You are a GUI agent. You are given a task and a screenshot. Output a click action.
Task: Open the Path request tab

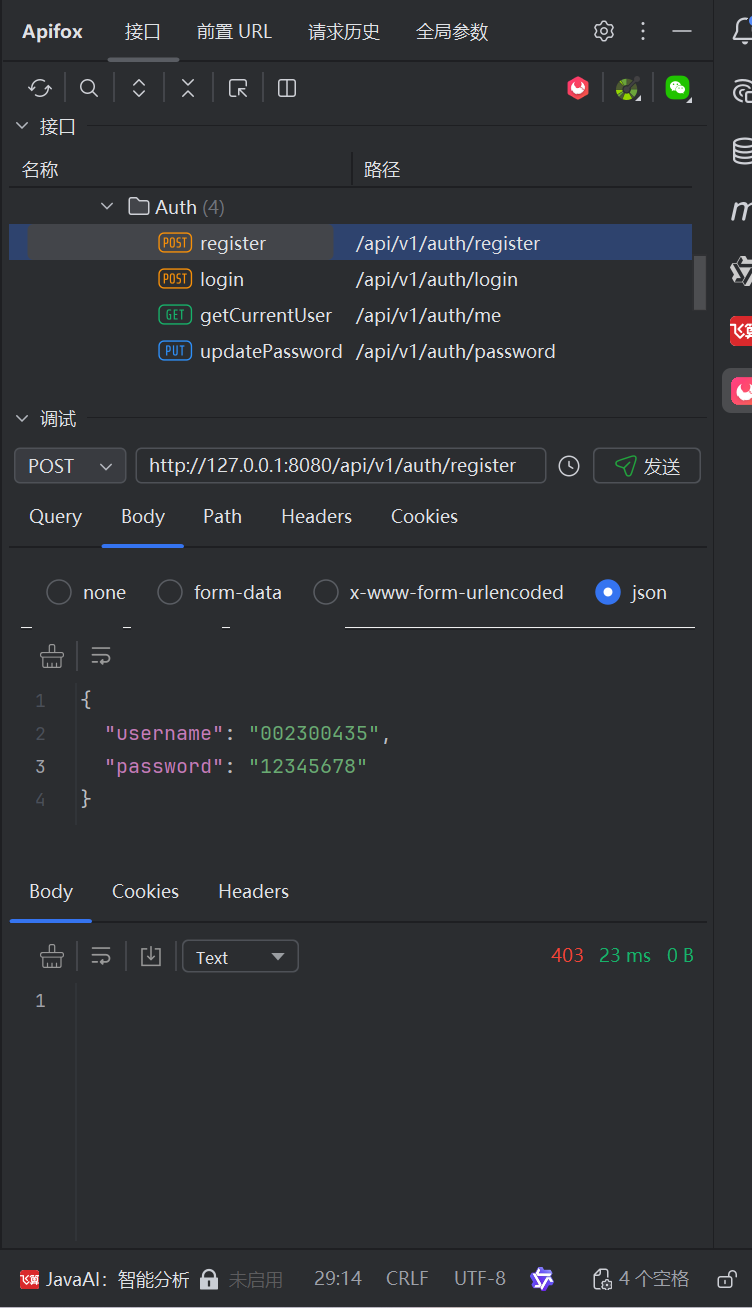pyautogui.click(x=222, y=516)
